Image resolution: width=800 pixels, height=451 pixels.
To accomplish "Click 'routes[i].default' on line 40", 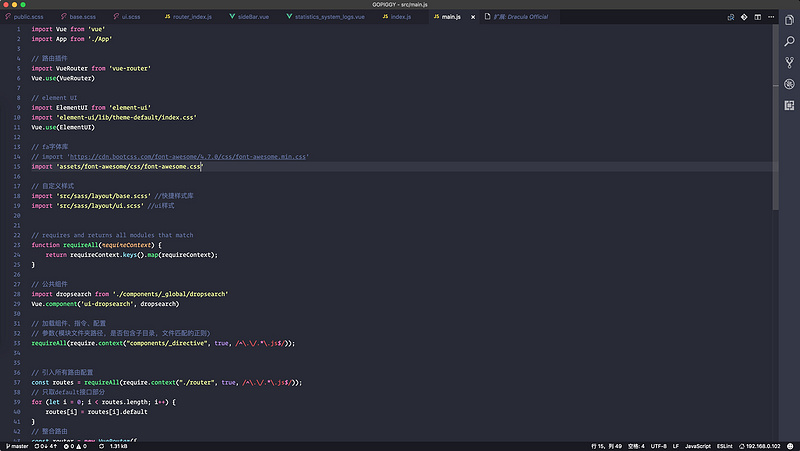I will 117,412.
